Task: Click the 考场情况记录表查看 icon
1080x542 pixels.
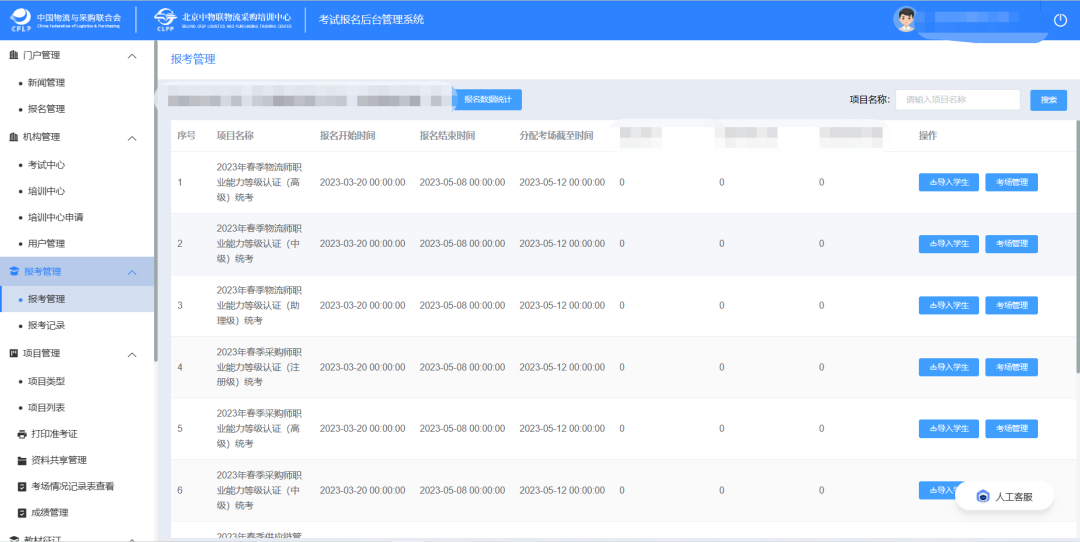Action: [21, 486]
